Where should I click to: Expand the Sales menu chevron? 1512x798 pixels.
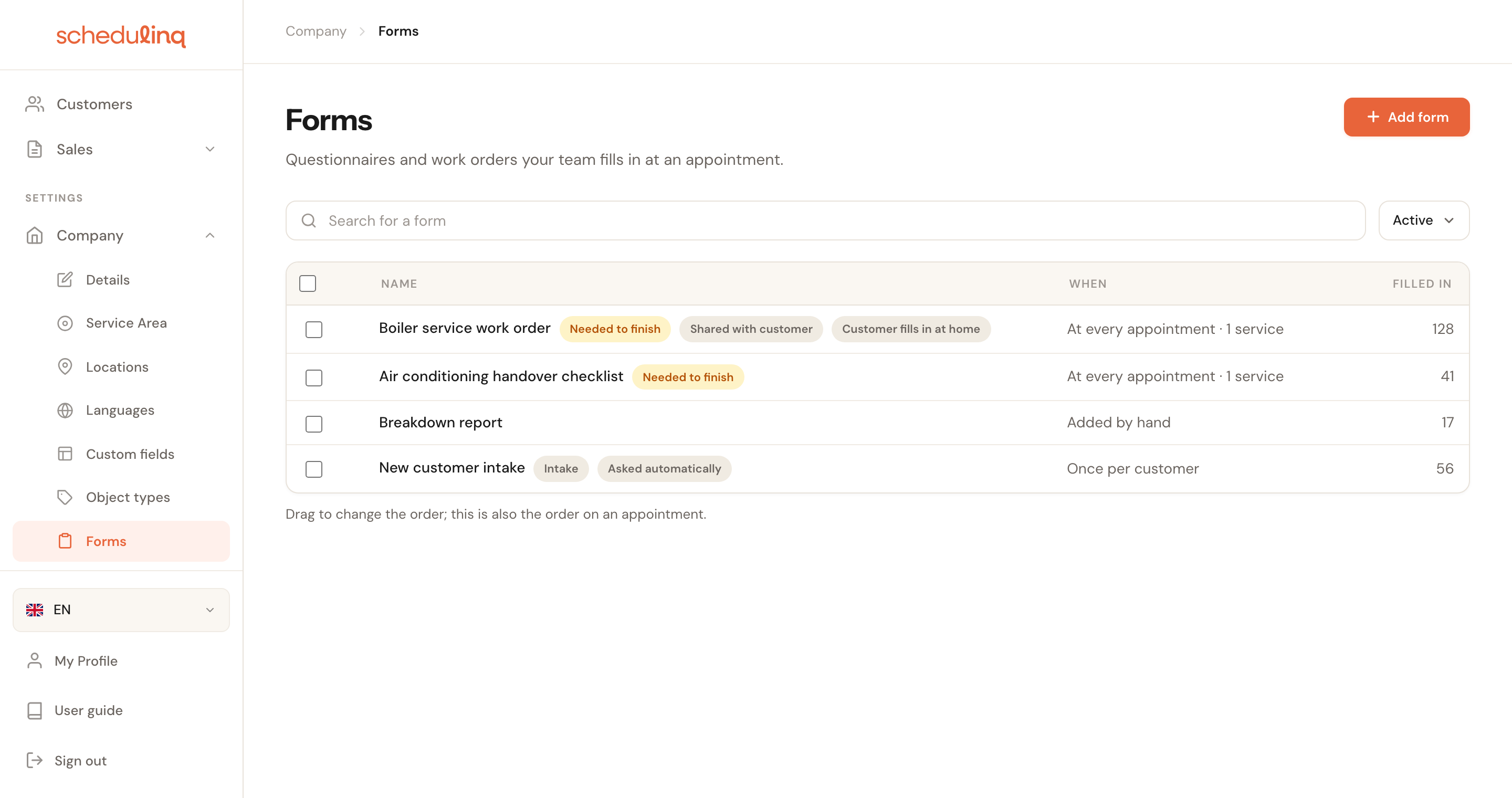pyautogui.click(x=209, y=149)
